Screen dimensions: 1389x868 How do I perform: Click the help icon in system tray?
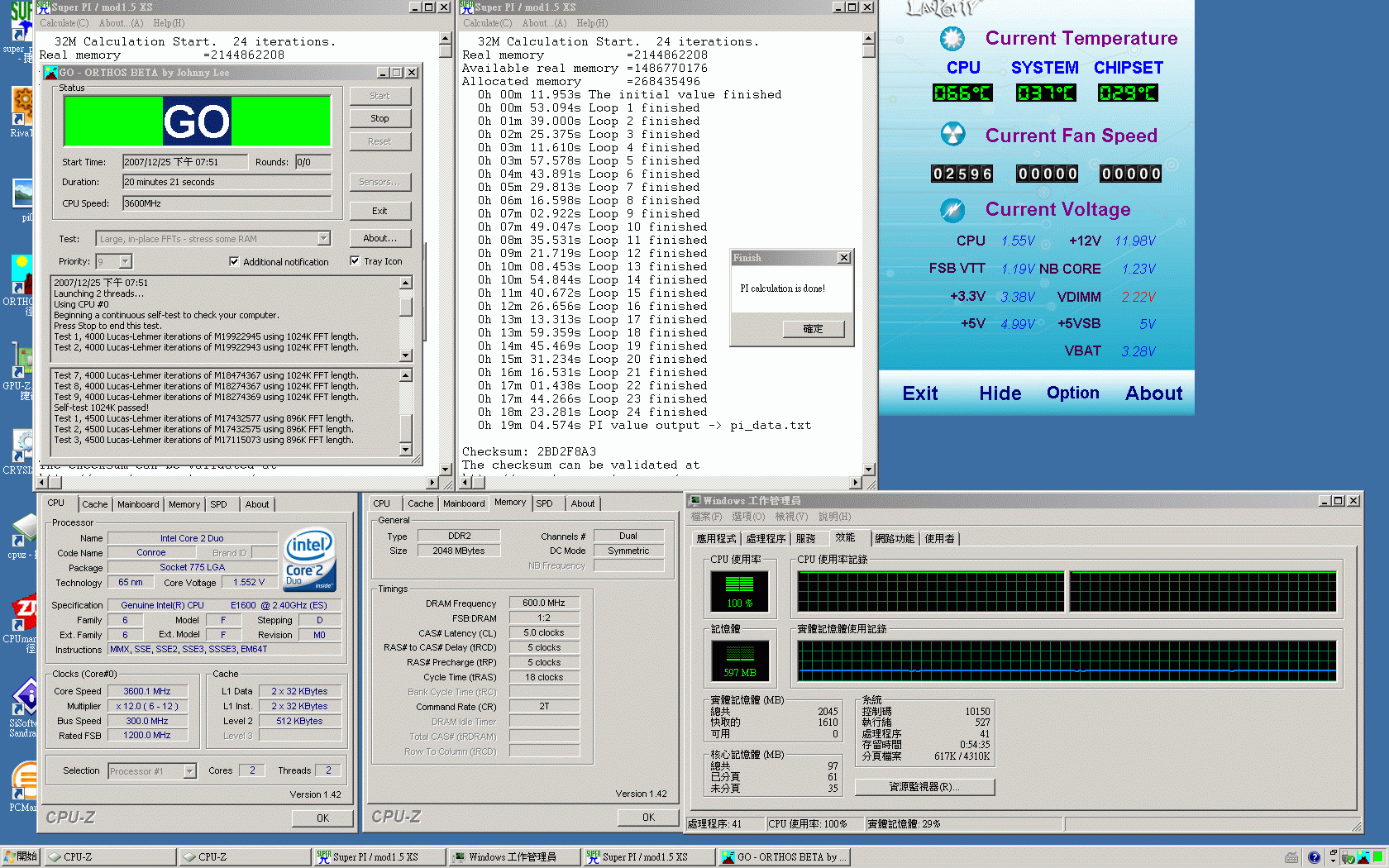pos(1314,857)
